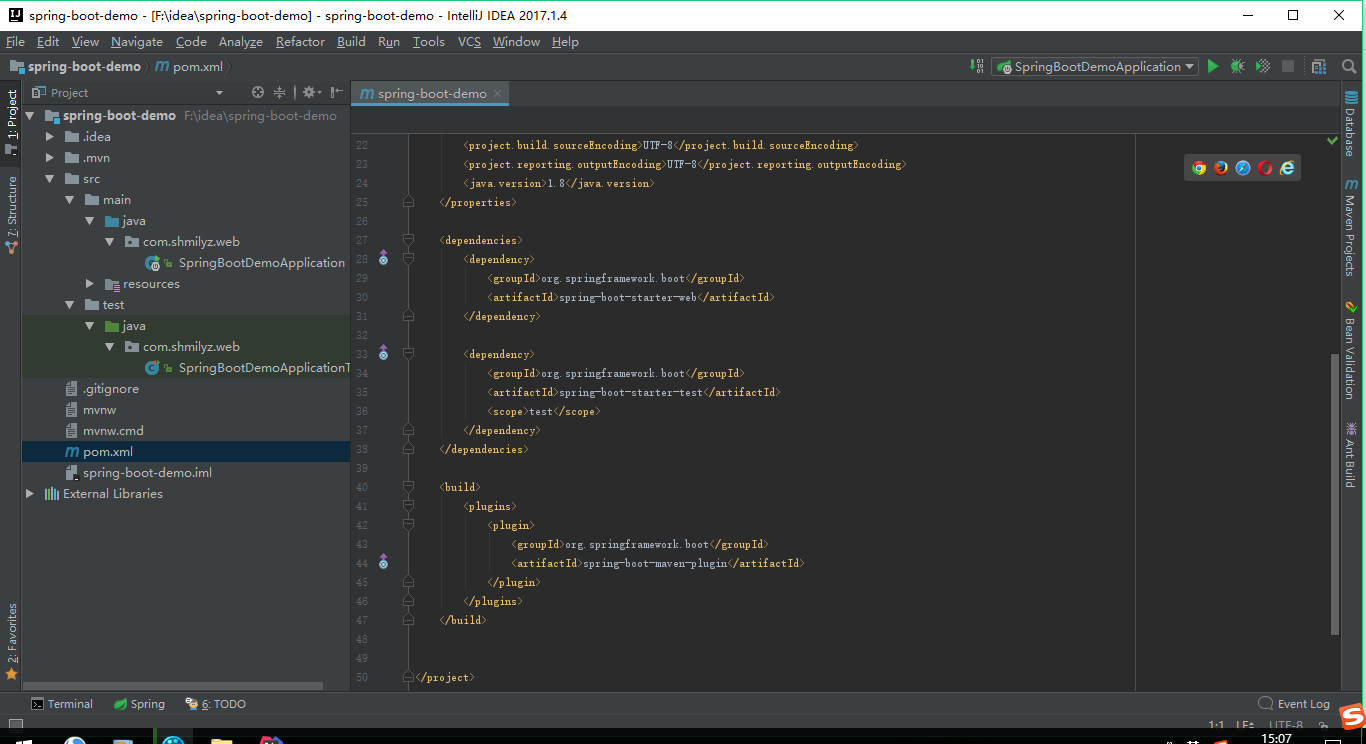Open the search everywhere magnifier icon
Image resolution: width=1366 pixels, height=744 pixels.
coord(1347,67)
